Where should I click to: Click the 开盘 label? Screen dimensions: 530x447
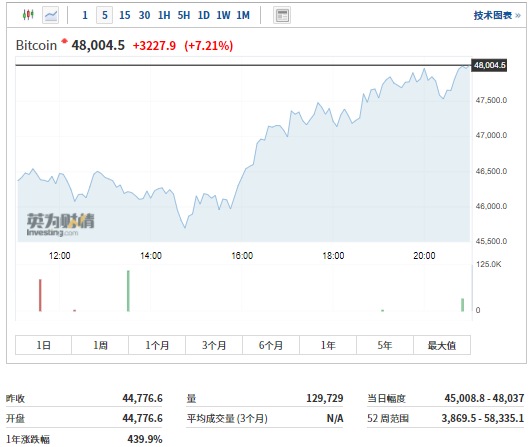point(15,419)
